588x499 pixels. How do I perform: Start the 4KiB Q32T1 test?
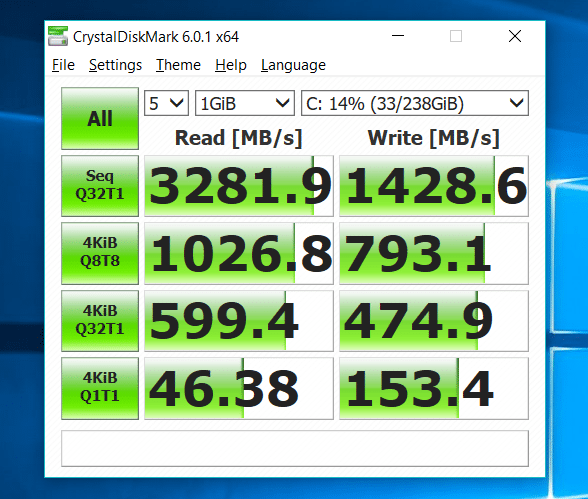pyautogui.click(x=100, y=321)
